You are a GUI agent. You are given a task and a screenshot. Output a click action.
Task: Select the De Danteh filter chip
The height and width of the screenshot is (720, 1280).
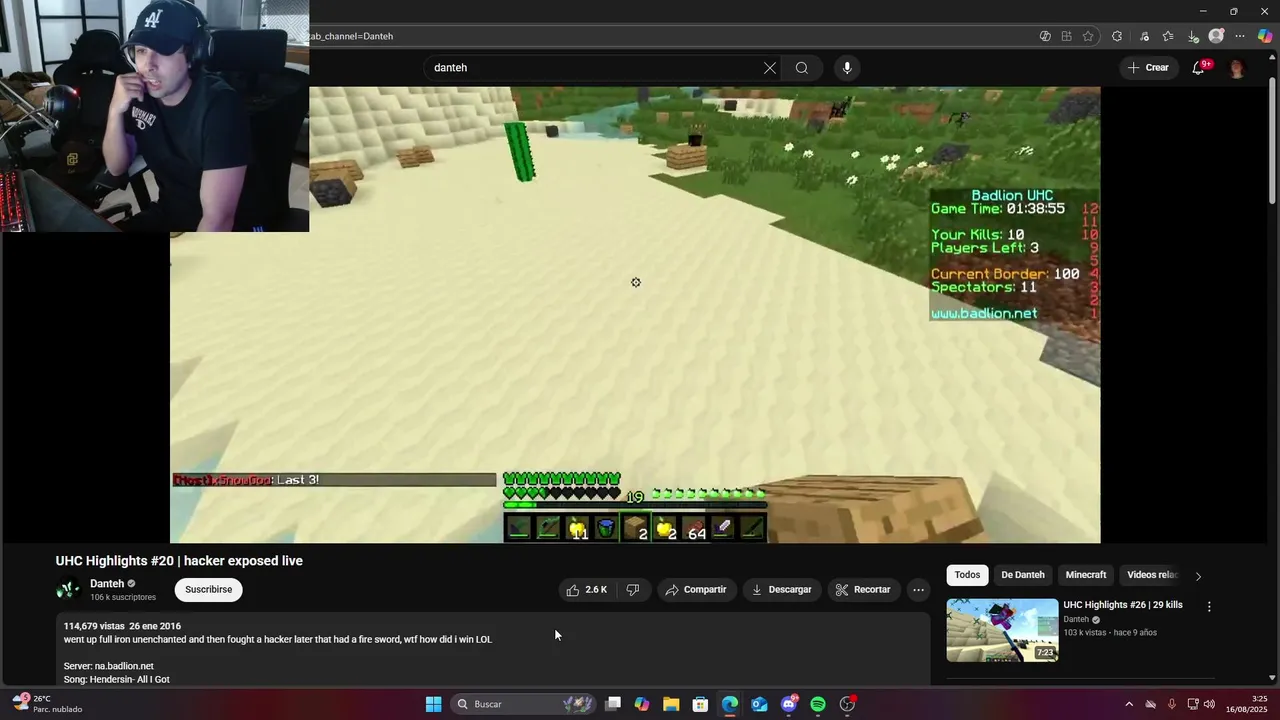pyautogui.click(x=1023, y=575)
